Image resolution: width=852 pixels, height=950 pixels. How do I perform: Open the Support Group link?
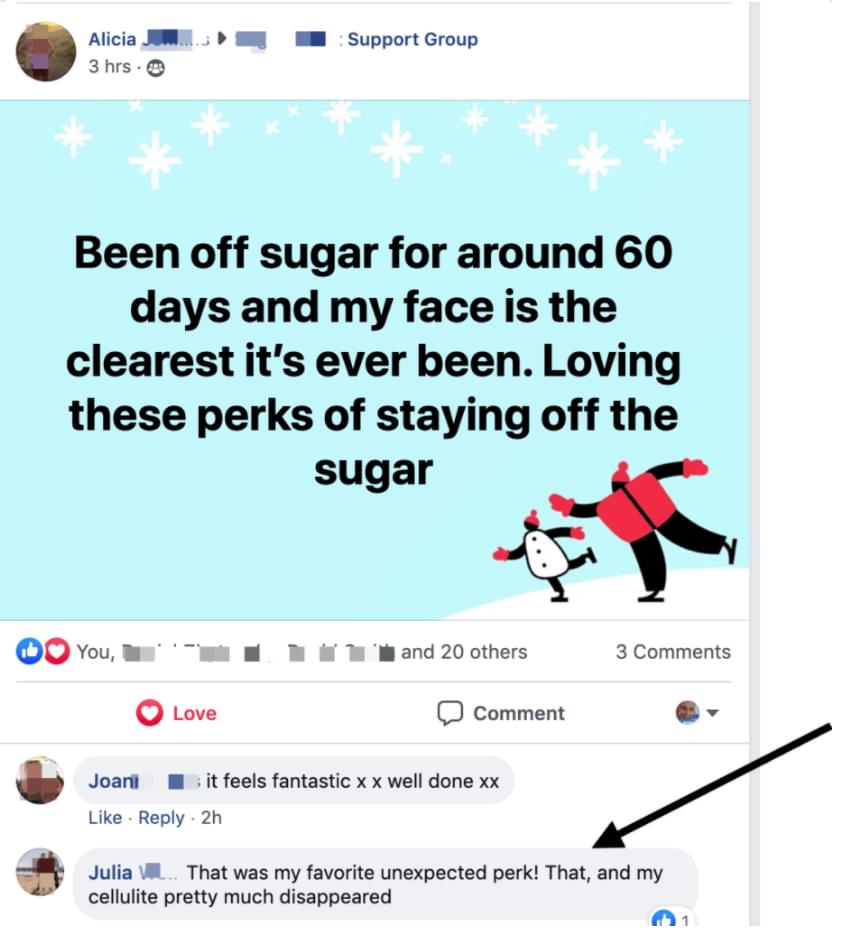tap(412, 40)
